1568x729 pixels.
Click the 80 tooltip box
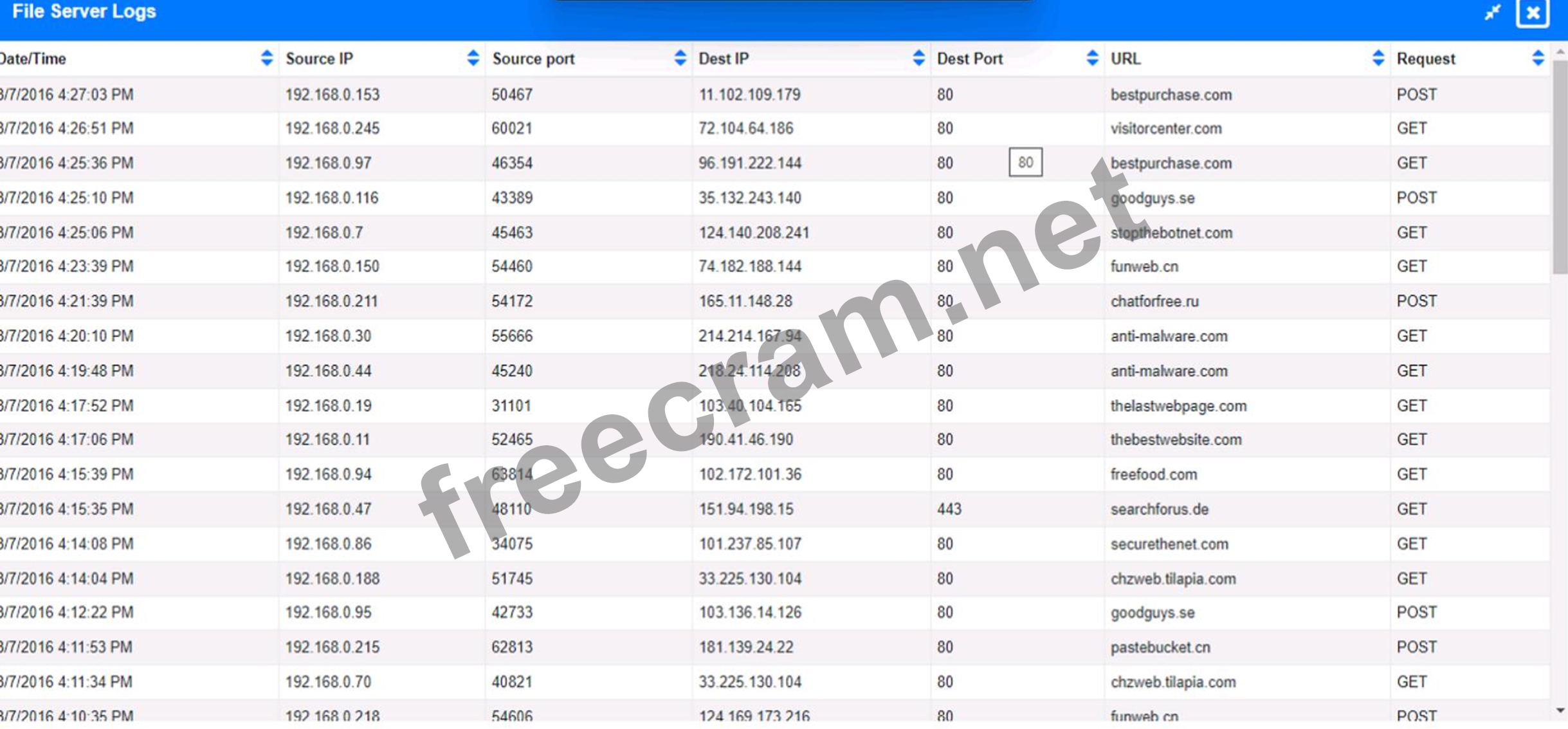pyautogui.click(x=1025, y=162)
